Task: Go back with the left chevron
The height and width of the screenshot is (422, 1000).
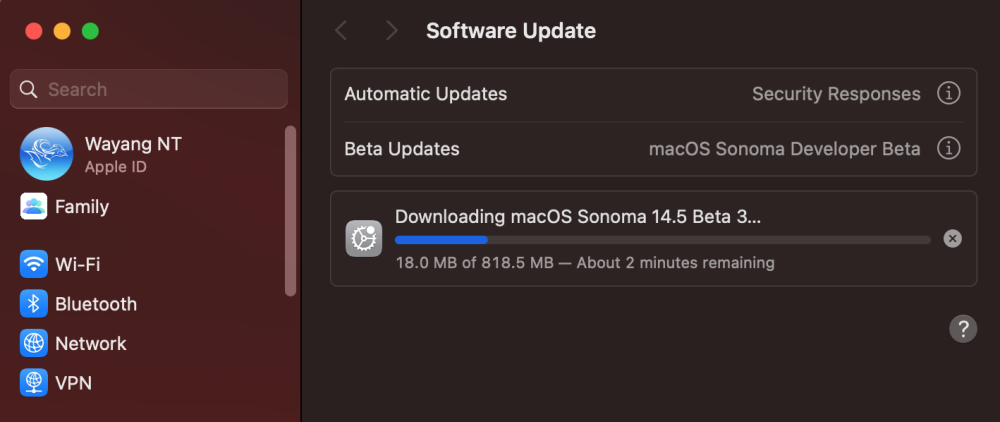Action: tap(341, 30)
